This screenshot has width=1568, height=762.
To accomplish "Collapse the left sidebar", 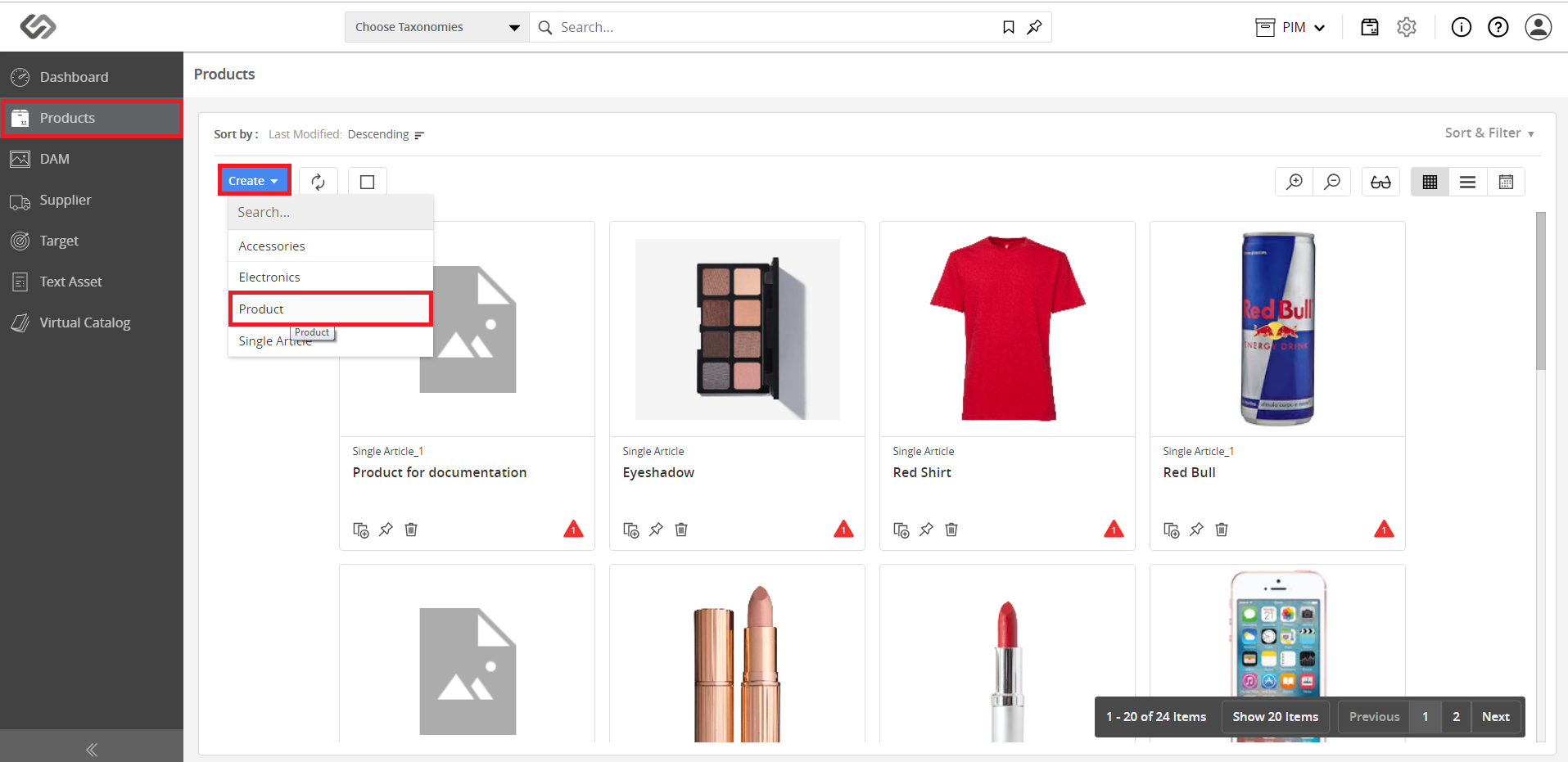I will [x=92, y=749].
